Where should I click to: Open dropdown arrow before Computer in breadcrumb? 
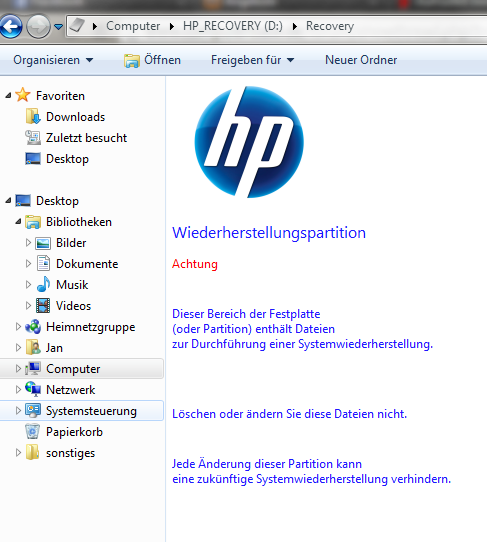click(x=95, y=26)
